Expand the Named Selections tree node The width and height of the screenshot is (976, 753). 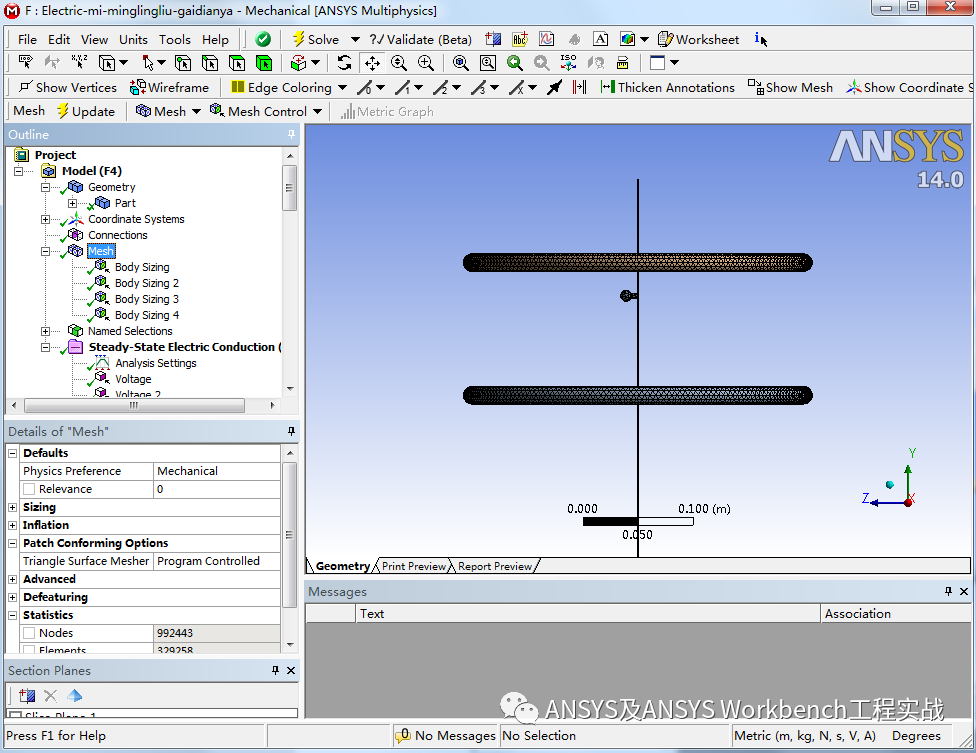[45, 331]
